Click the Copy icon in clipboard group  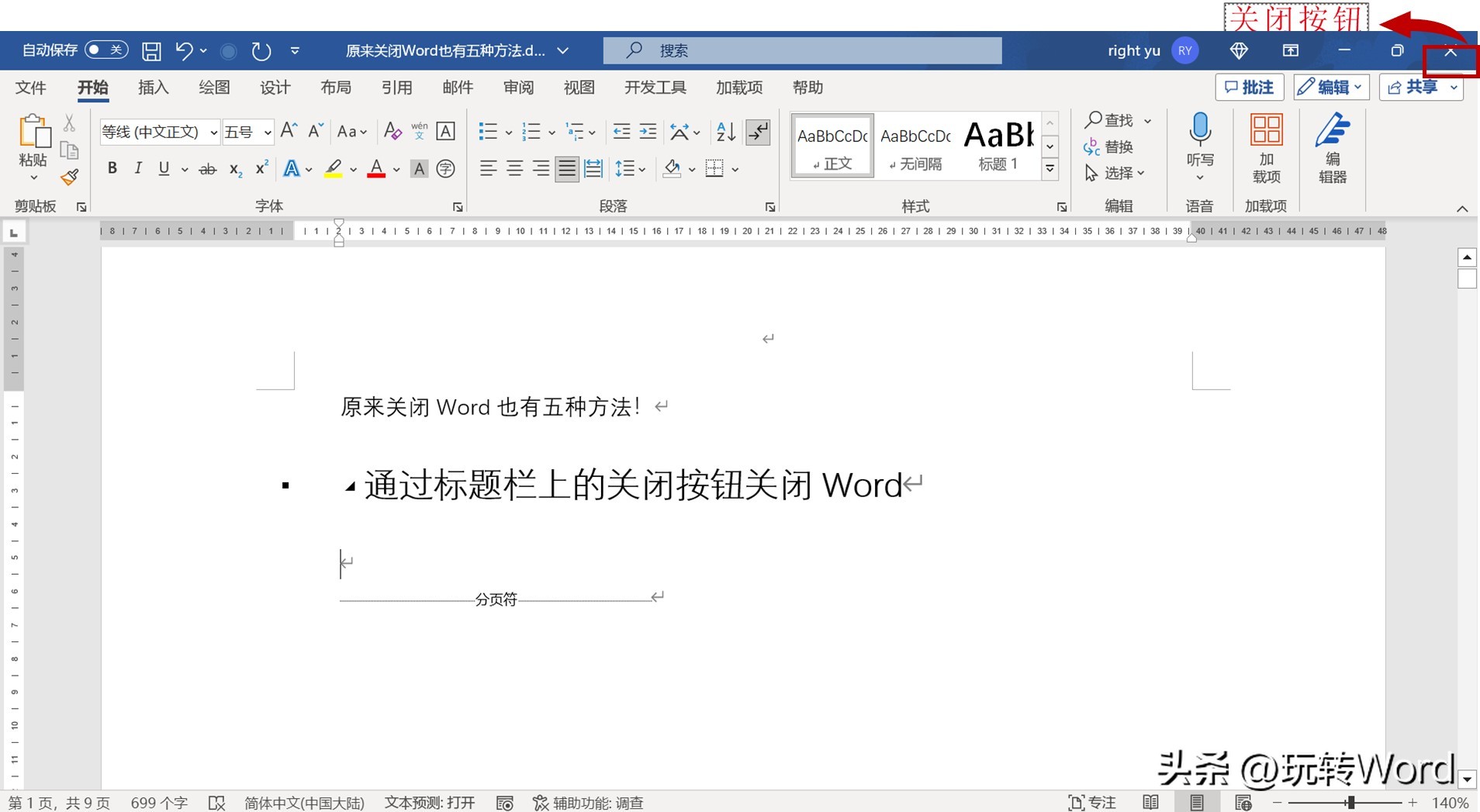69,150
